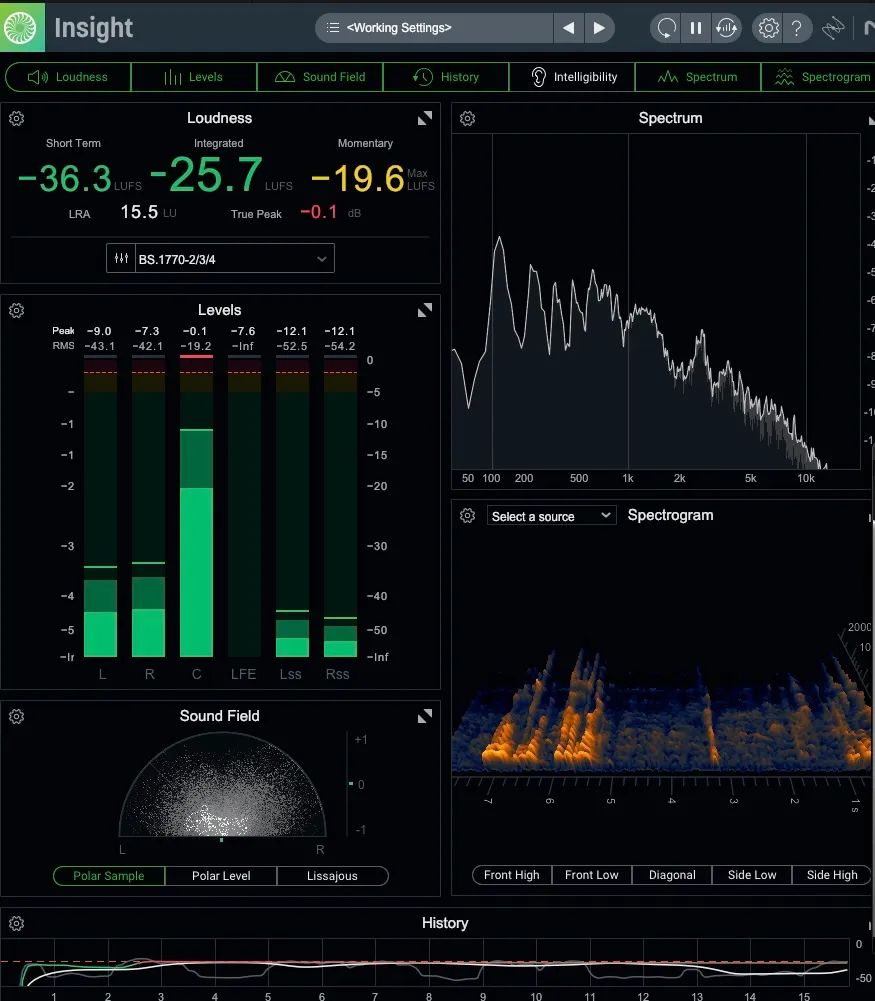Choose the Side High spectrogram view
875x1001 pixels.
[832, 875]
